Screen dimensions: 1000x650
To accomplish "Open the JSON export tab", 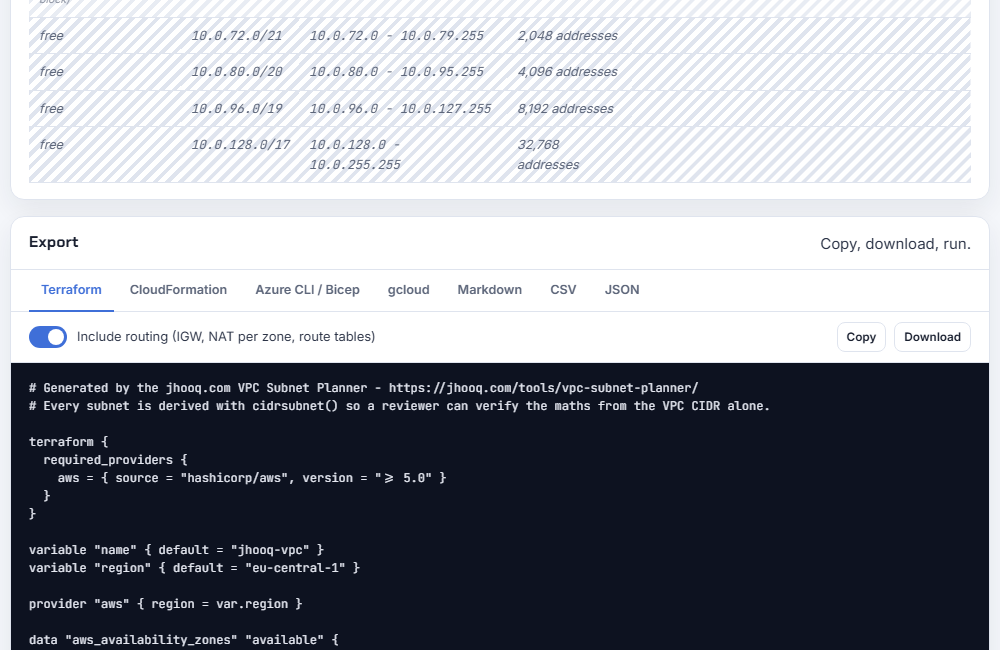I will point(622,290).
